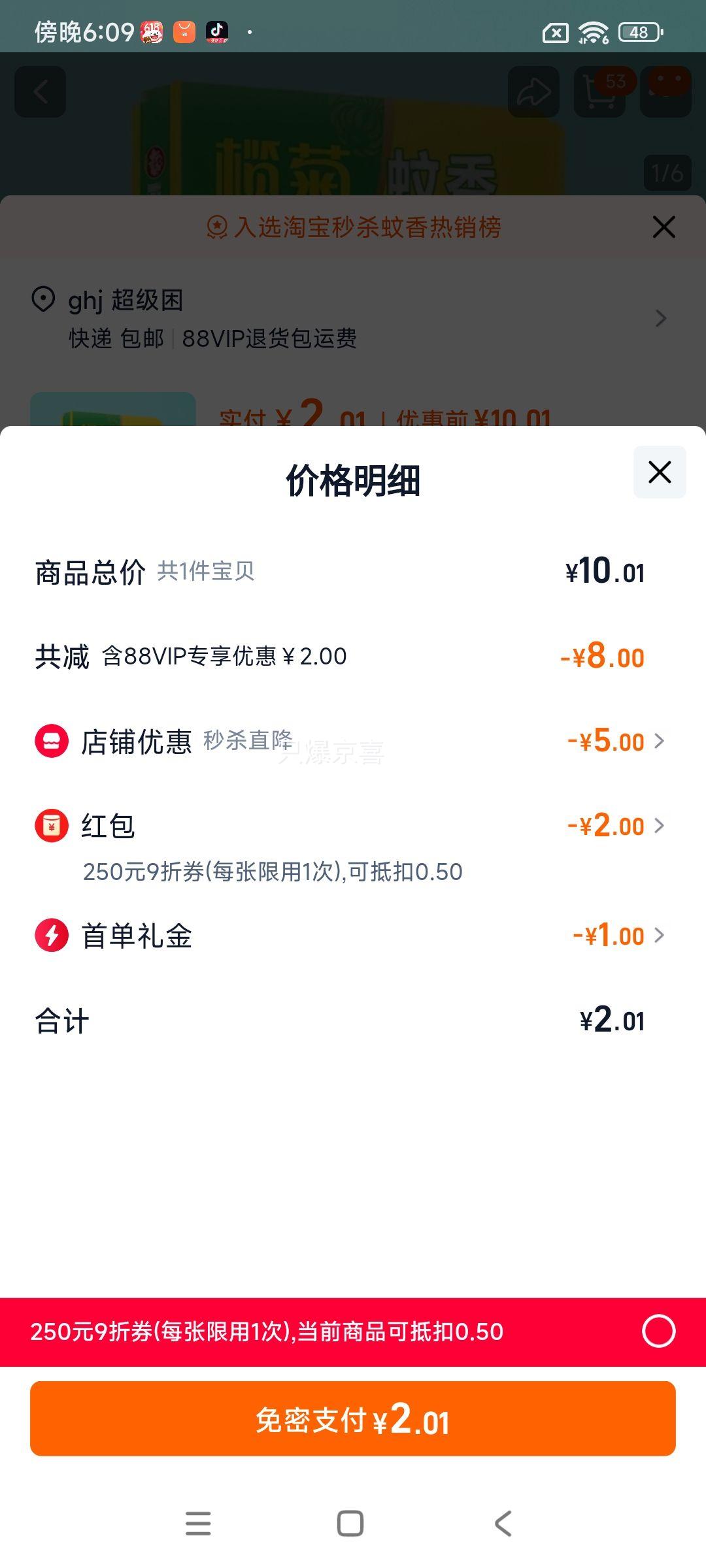Image resolution: width=706 pixels, height=1568 pixels.
Task: Dismiss the 淘宝秒杀蚊香热销榜 banner
Action: point(664,227)
